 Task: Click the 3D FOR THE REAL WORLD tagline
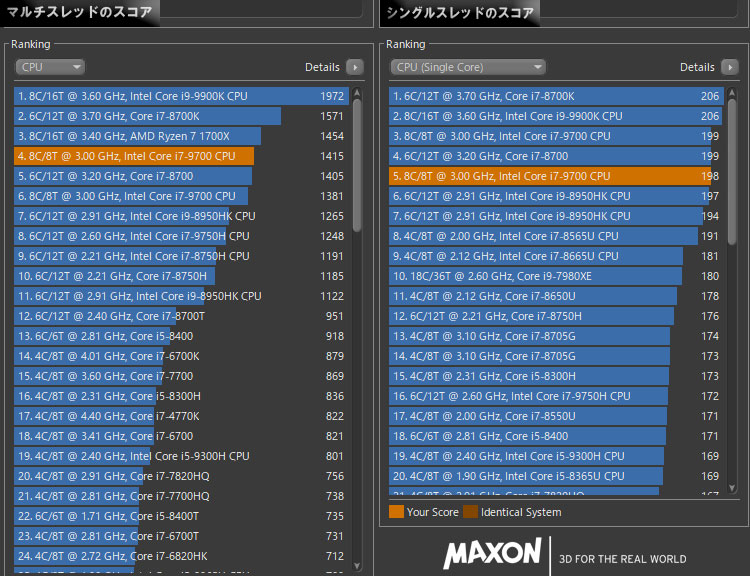(623, 559)
